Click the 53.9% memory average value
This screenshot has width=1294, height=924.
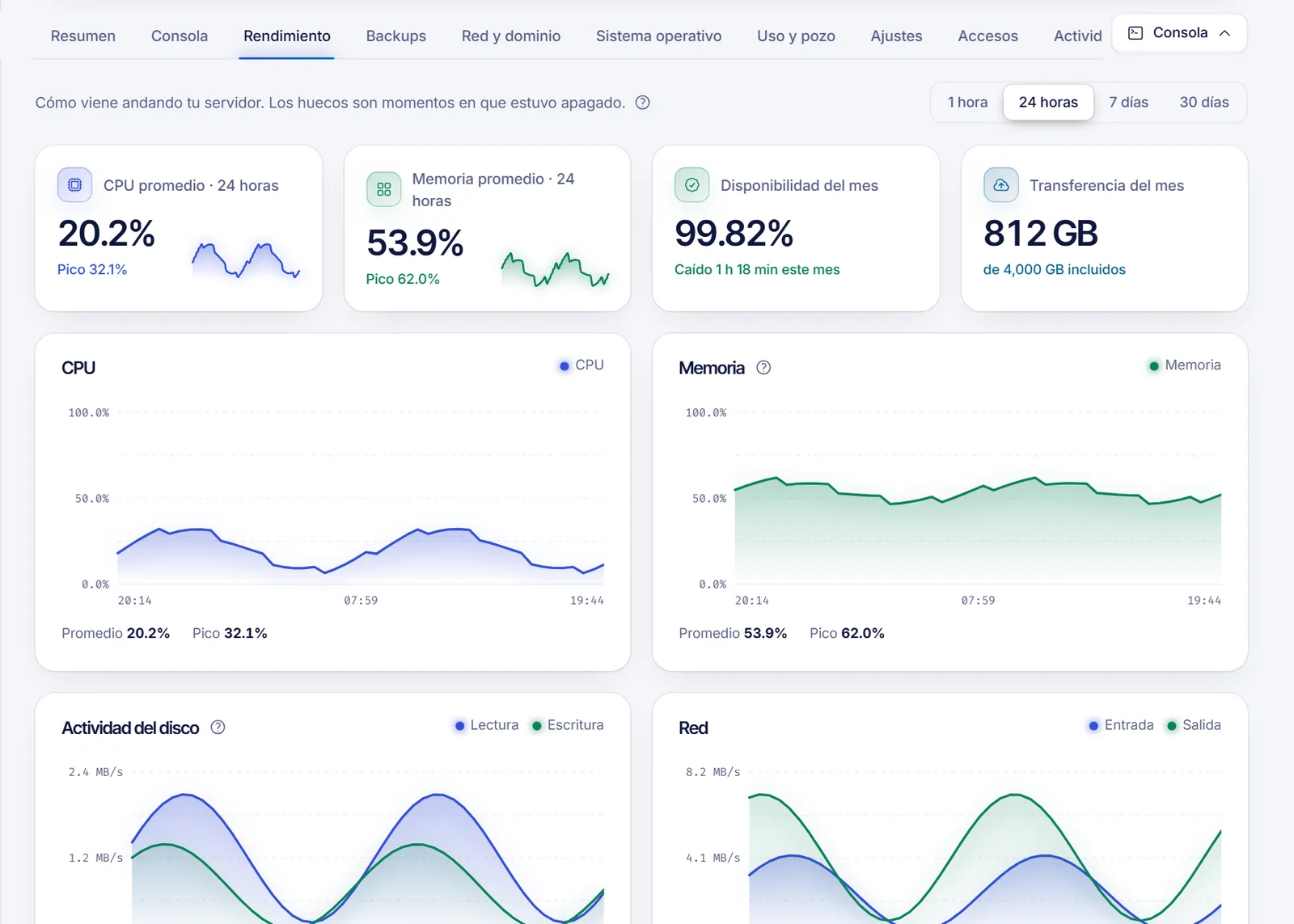point(415,243)
